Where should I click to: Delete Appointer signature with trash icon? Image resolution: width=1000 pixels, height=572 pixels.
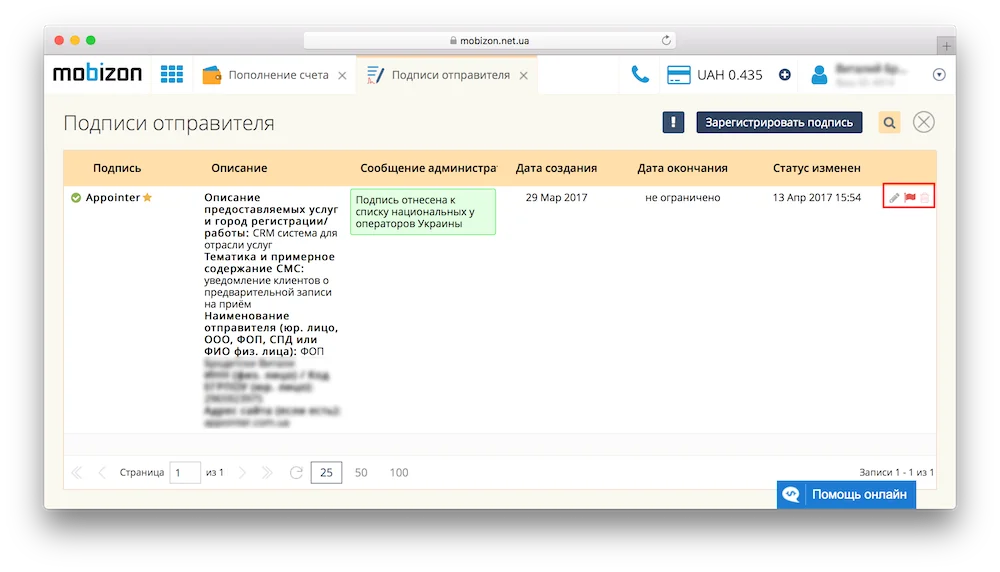(x=925, y=198)
